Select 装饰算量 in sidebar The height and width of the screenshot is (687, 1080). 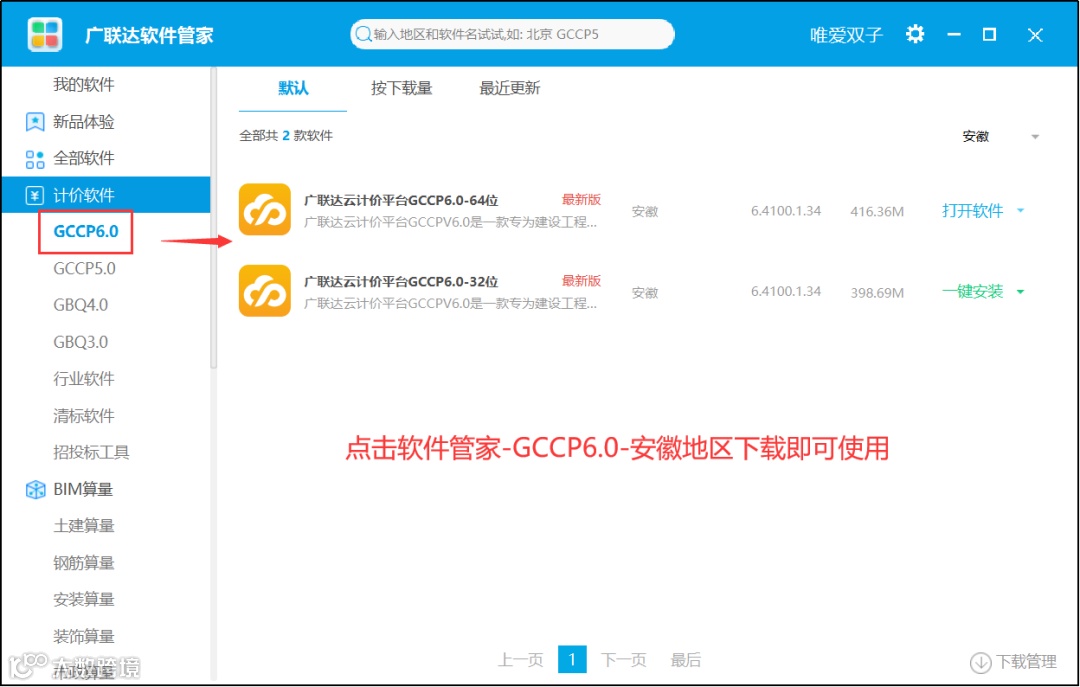(84, 637)
